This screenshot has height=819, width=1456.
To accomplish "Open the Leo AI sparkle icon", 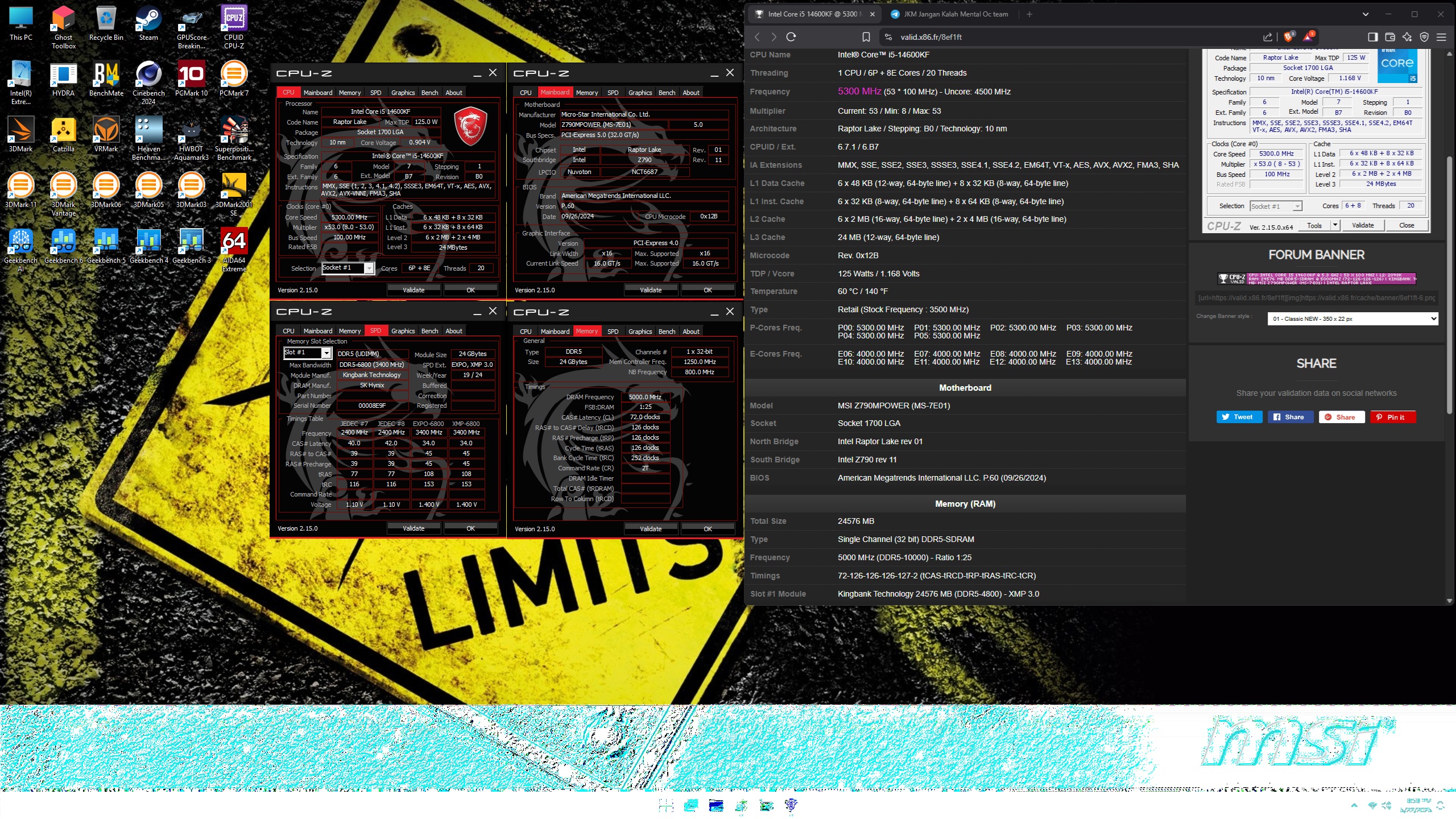I will tap(1407, 37).
